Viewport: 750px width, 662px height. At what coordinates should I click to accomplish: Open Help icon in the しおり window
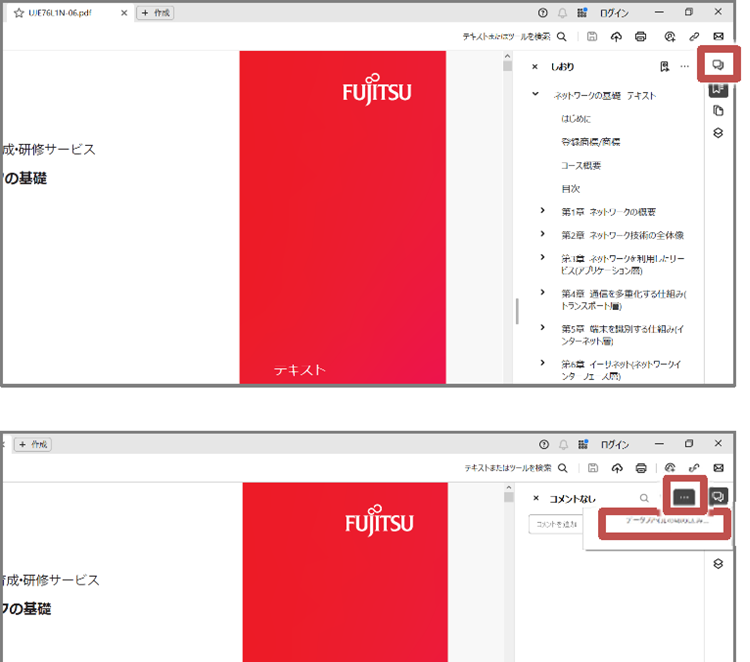[x=542, y=13]
